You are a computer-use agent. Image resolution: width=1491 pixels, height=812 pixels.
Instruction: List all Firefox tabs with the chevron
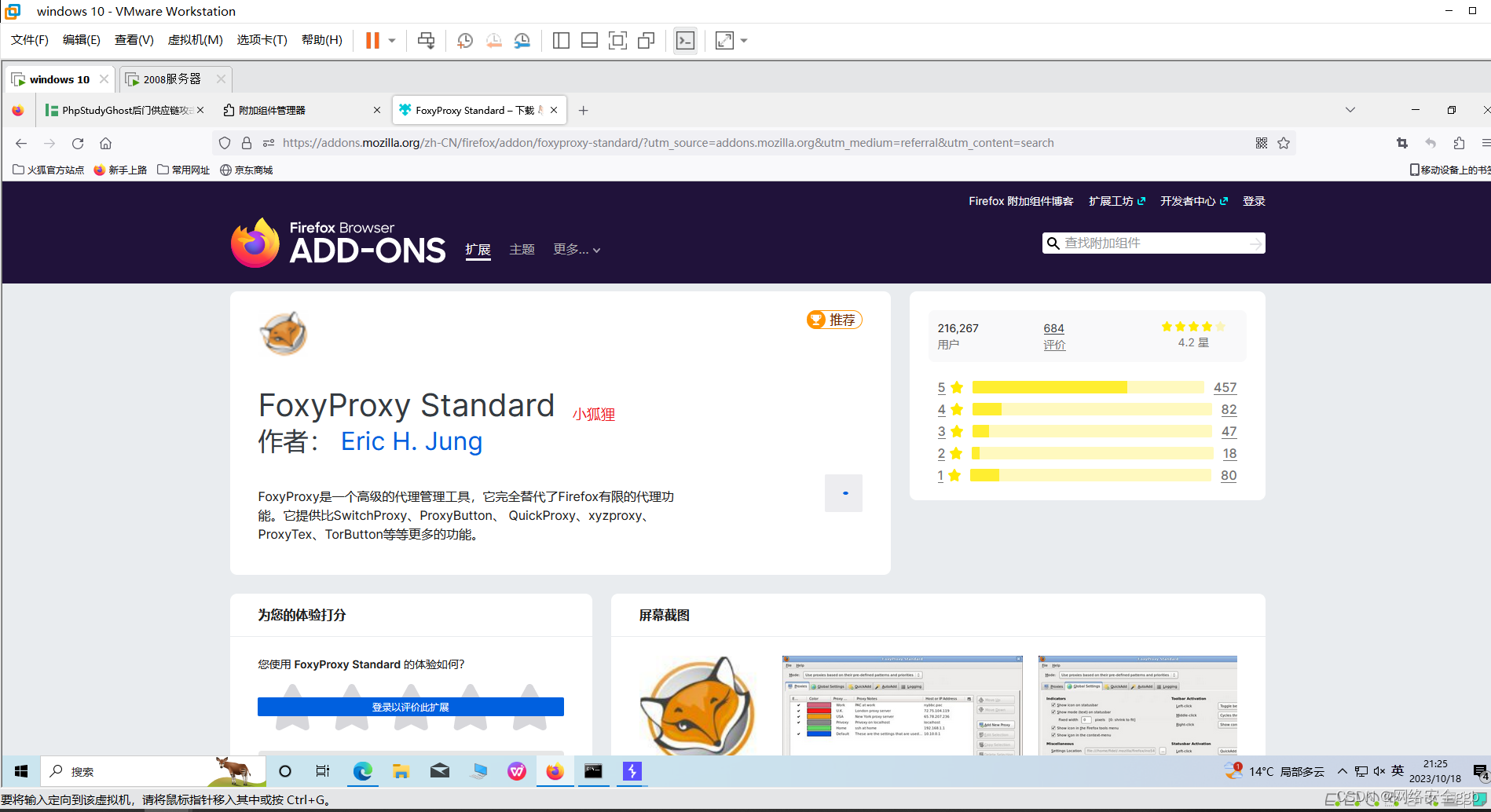coord(1350,110)
